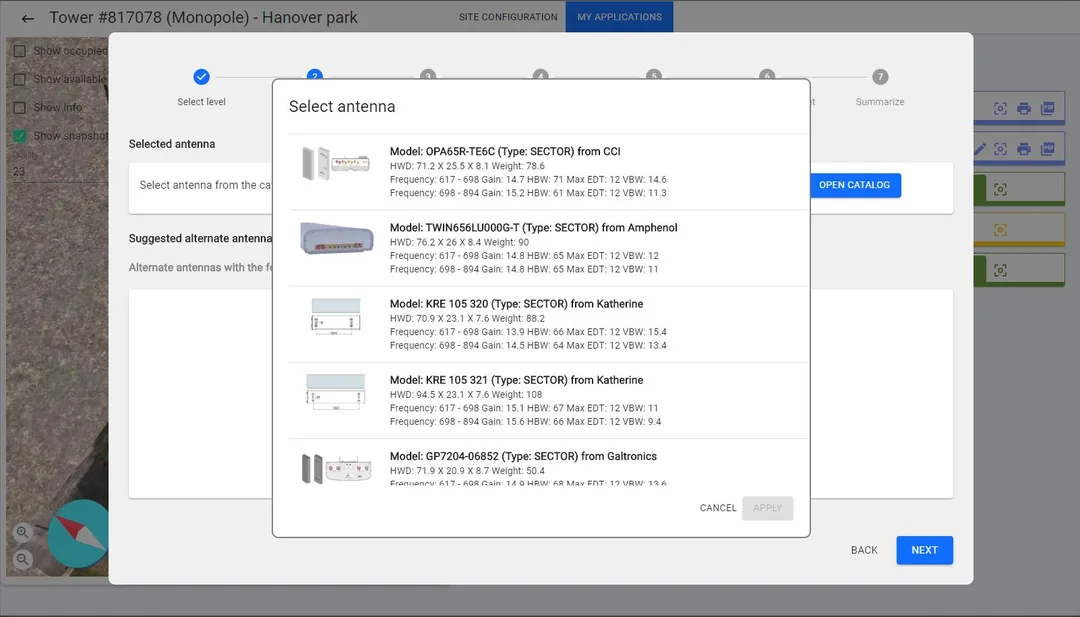This screenshot has width=1080, height=617.
Task: Select Model OPA65R-TE6C from CCI
Action: (548, 172)
